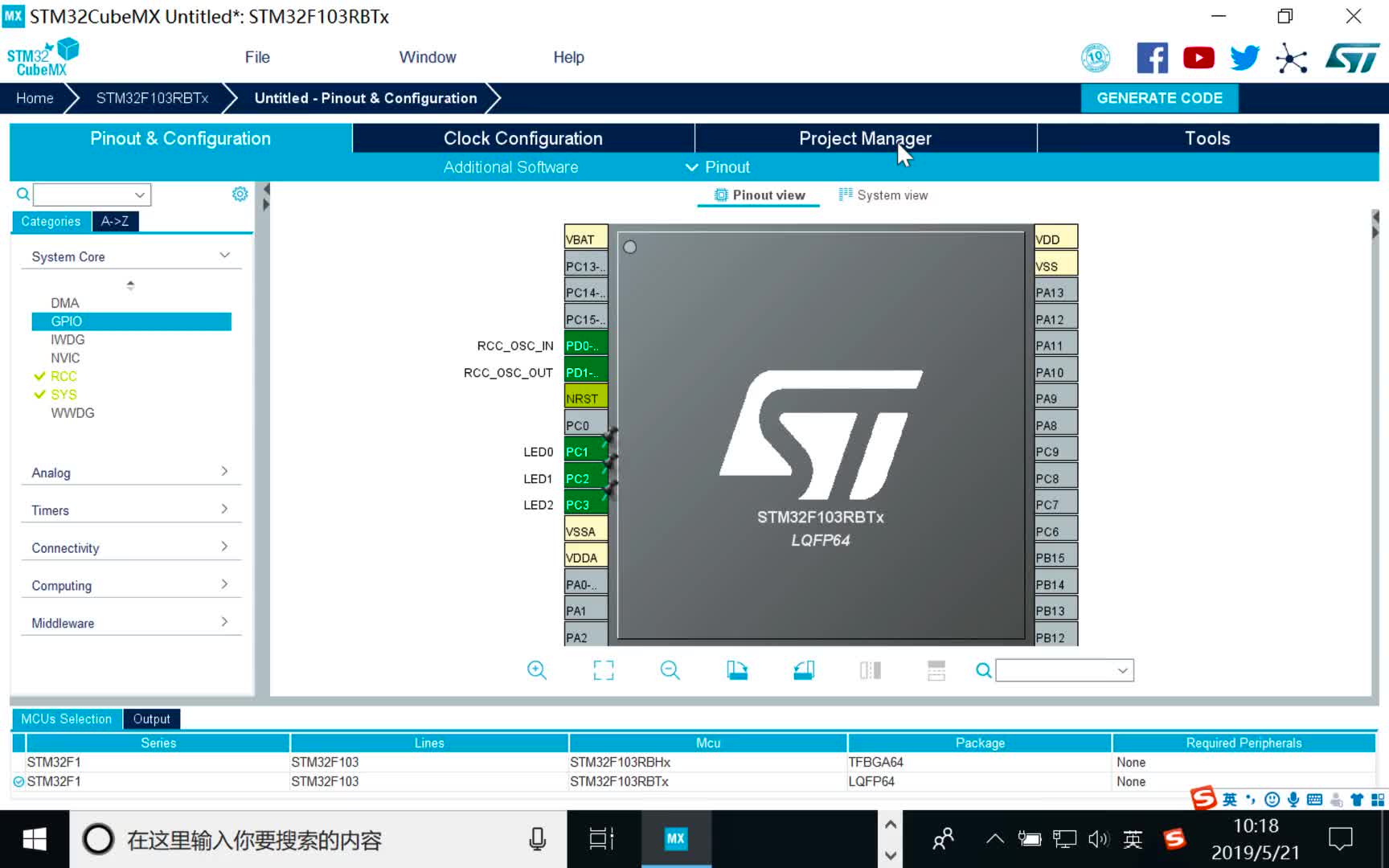Screen dimensions: 1389x868
Task: Switch to Tools tab
Action: 1207,138
